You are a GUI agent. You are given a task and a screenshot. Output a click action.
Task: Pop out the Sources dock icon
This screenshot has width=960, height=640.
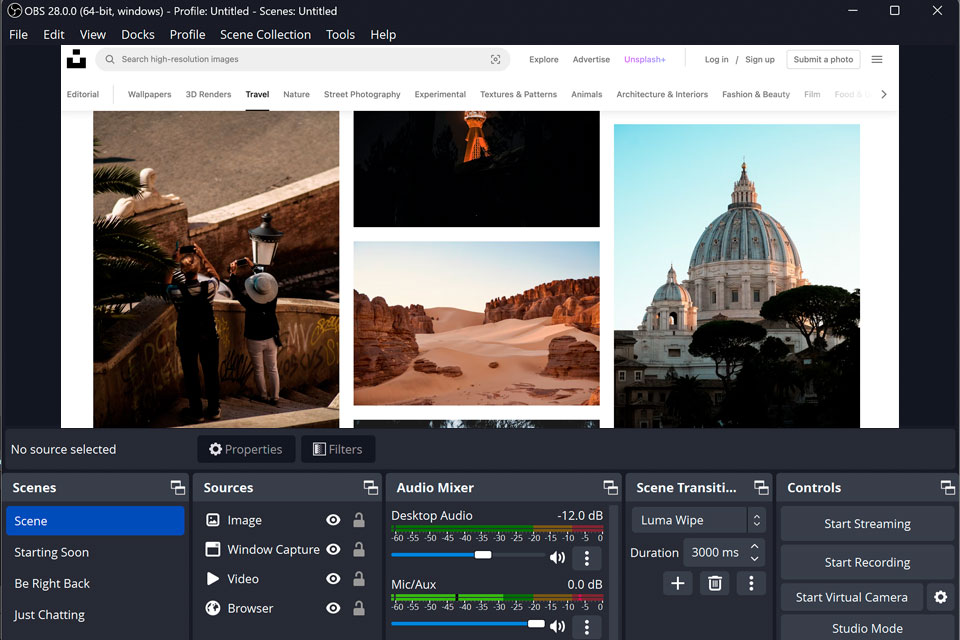pyautogui.click(x=370, y=488)
